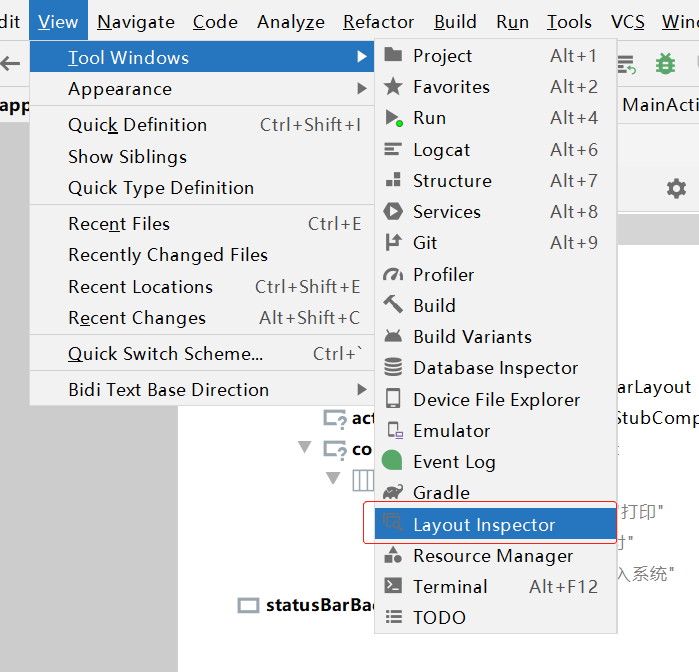The height and width of the screenshot is (672, 699).
Task: Open the Navigate menu
Action: [x=136, y=22]
